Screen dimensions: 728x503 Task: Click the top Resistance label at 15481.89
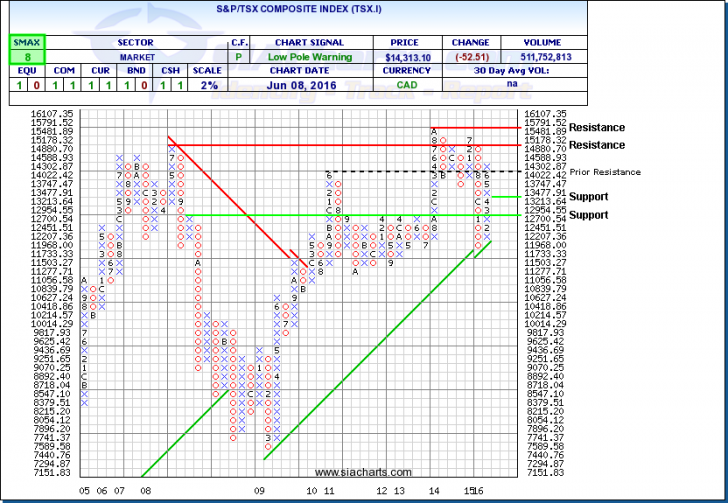click(x=596, y=128)
